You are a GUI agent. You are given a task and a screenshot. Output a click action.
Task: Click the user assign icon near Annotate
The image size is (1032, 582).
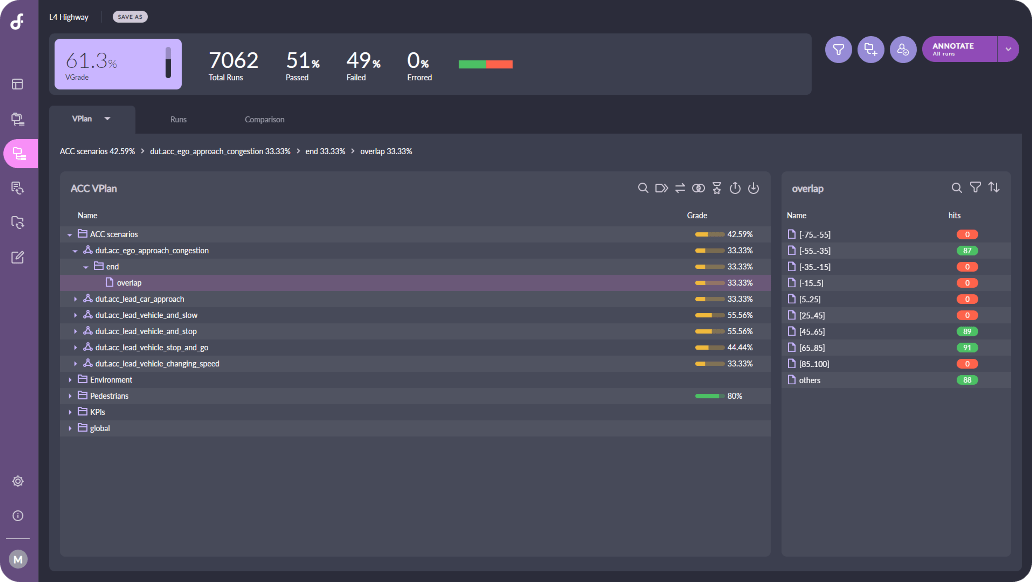pos(903,49)
